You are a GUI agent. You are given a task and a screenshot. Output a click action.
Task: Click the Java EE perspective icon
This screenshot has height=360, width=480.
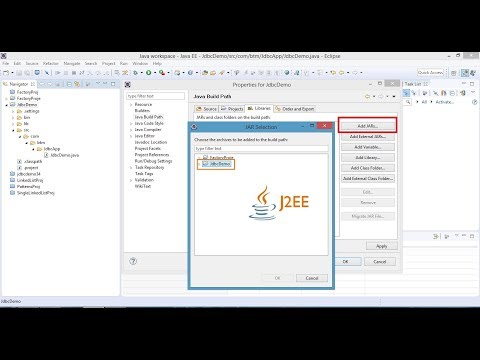pyautogui.click(x=465, y=73)
